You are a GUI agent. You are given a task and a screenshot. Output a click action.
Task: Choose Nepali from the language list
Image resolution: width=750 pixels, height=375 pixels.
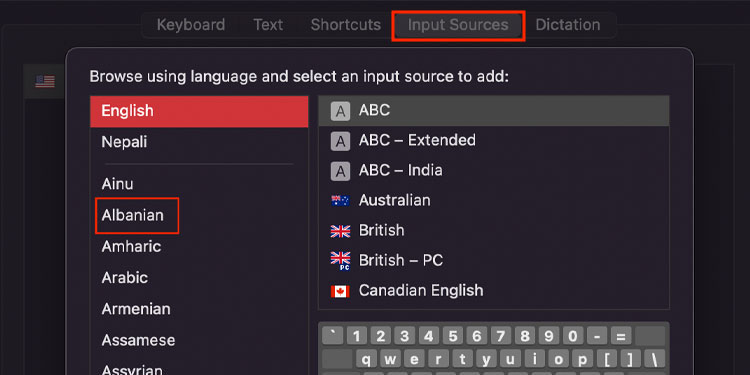coord(199,142)
